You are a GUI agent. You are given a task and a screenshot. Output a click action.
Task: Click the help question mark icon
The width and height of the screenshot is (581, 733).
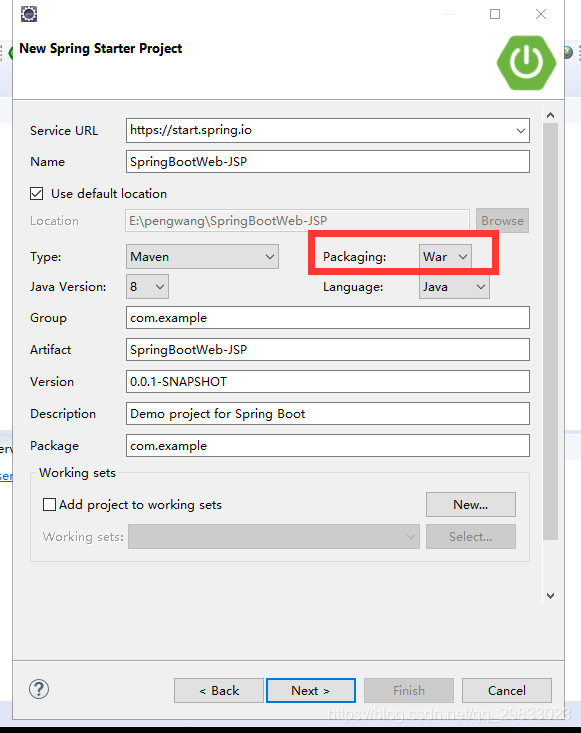coord(39,689)
